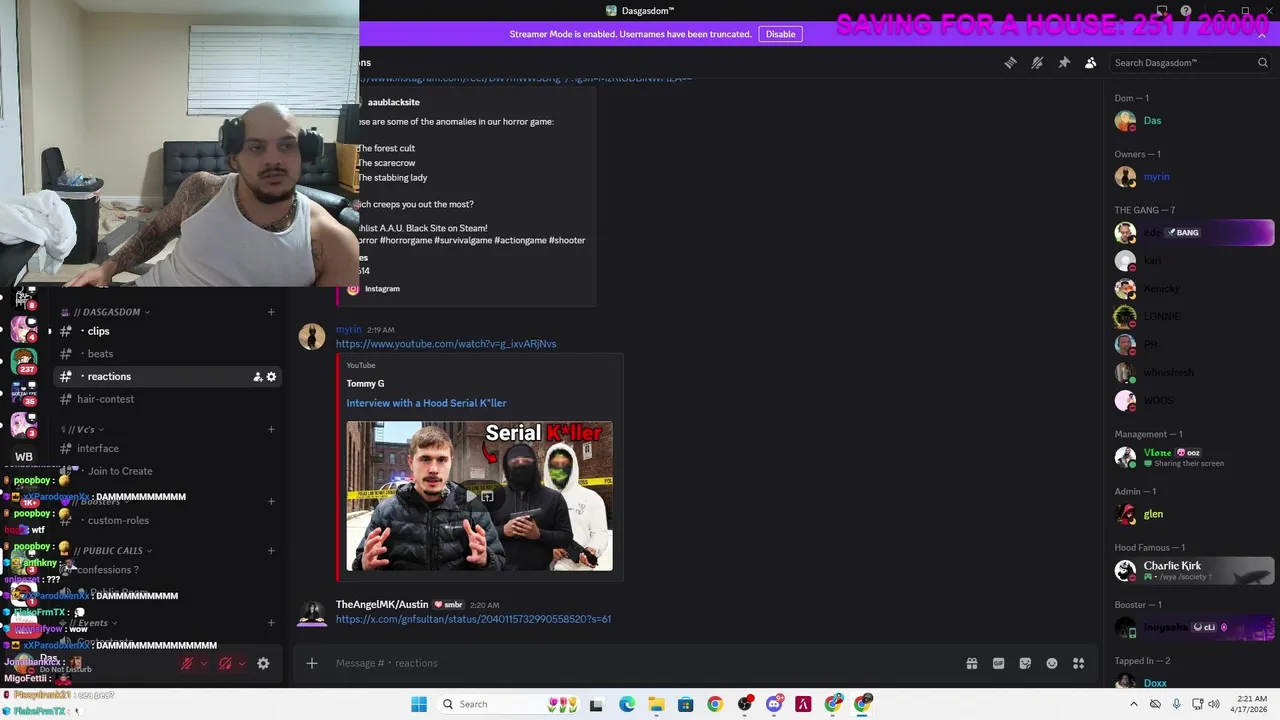This screenshot has height=720, width=1280.
Task: Open User Settings gear
Action: point(263,663)
